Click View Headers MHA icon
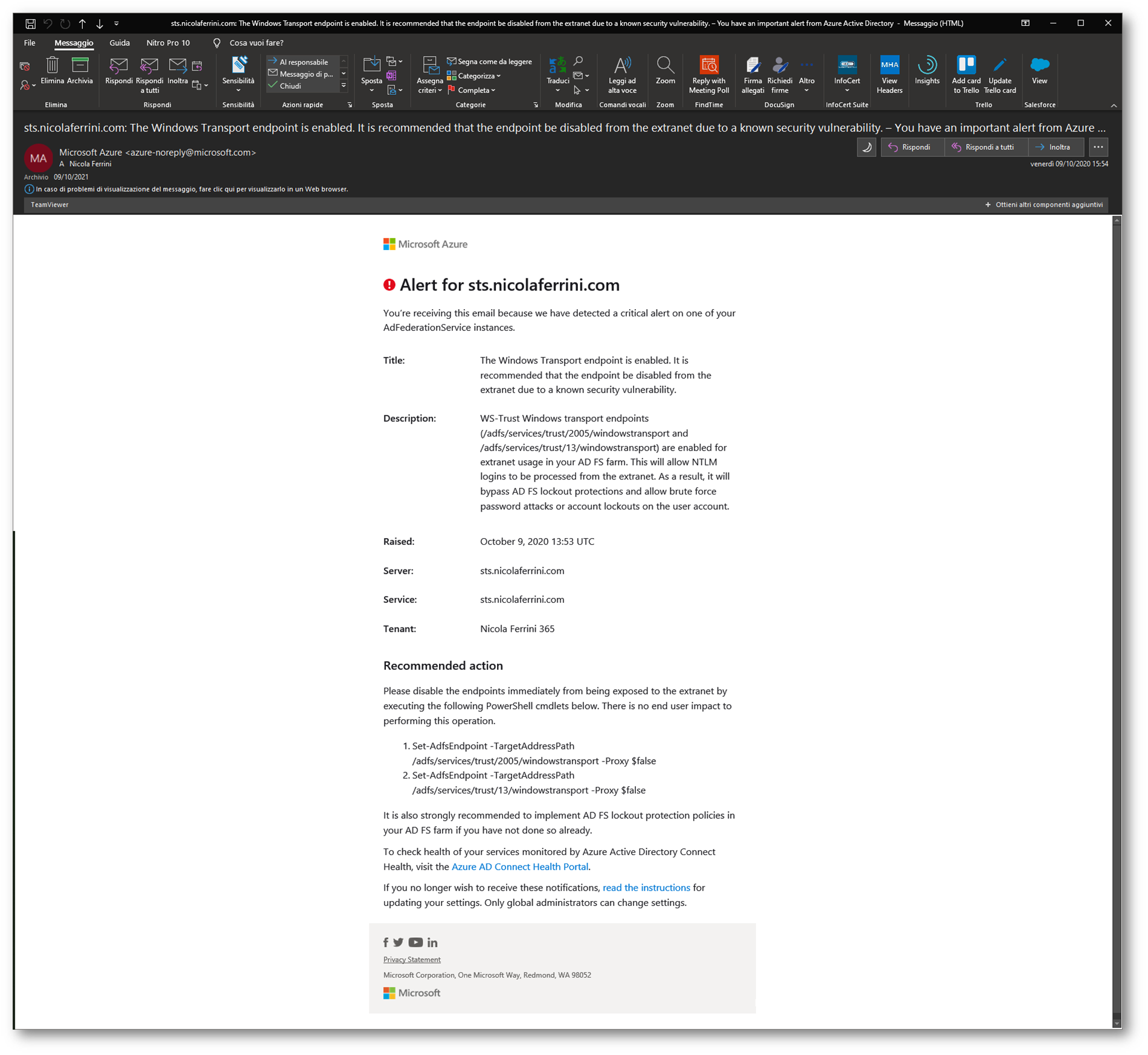The width and height of the screenshot is (1148, 1055). point(889,65)
